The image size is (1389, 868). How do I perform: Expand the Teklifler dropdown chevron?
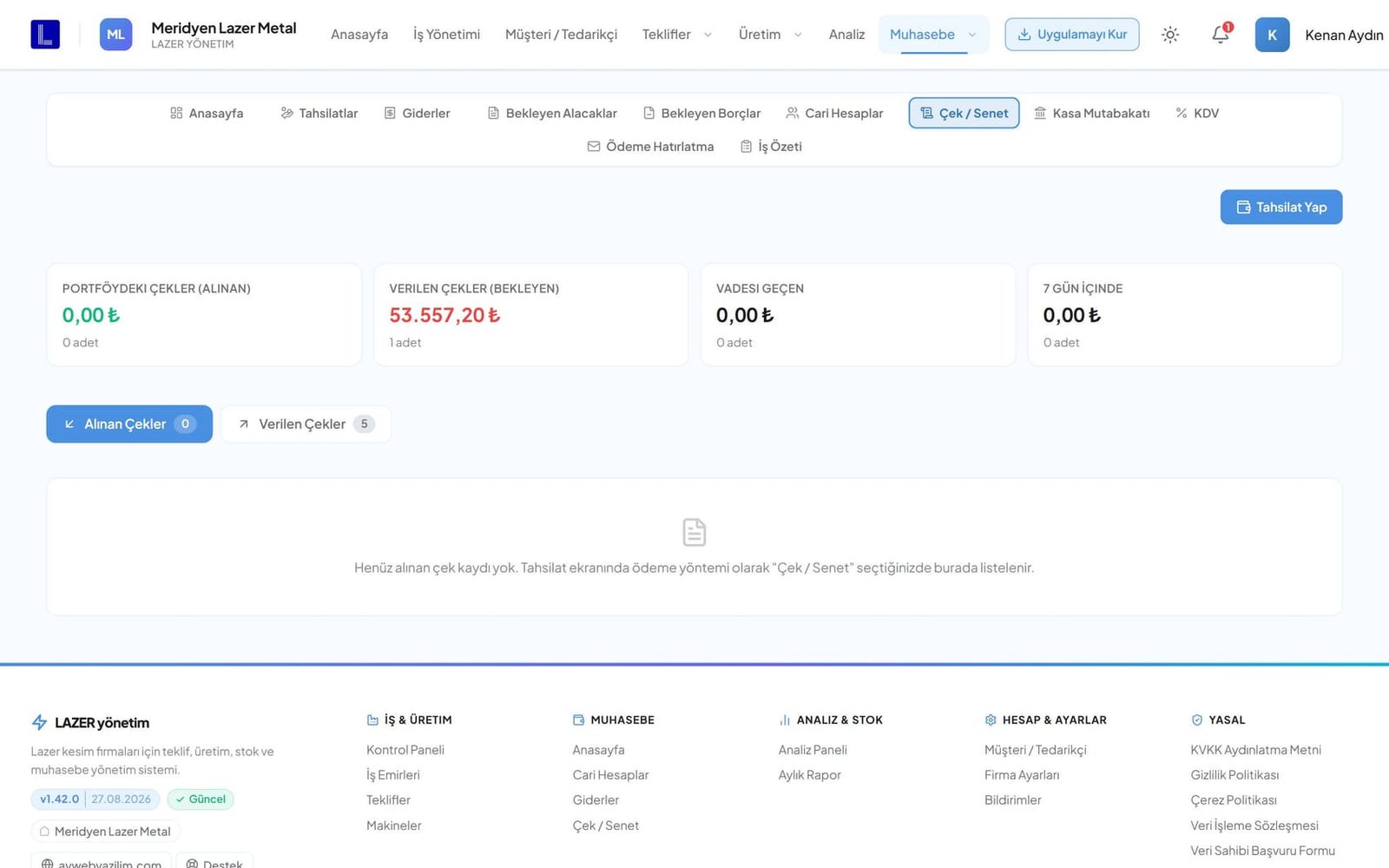point(708,35)
